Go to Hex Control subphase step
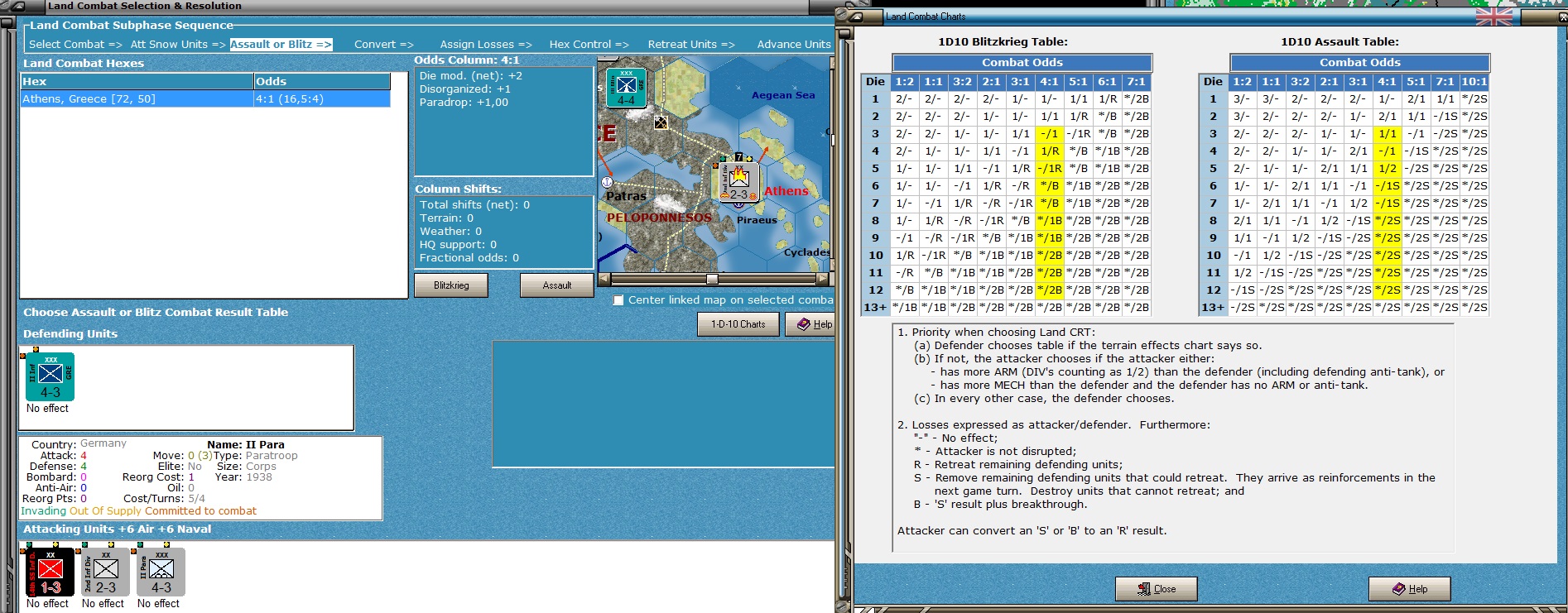1568x613 pixels. click(x=589, y=45)
